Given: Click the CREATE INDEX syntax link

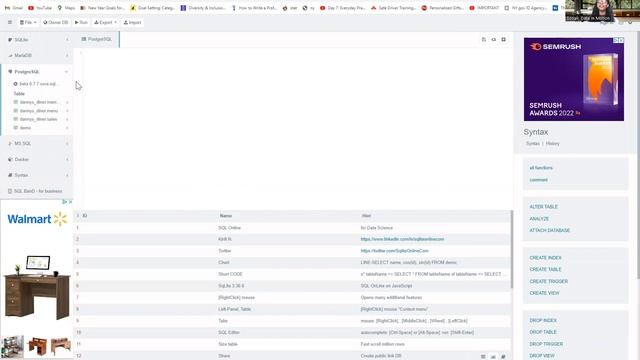Looking at the screenshot, I should click(545, 258).
